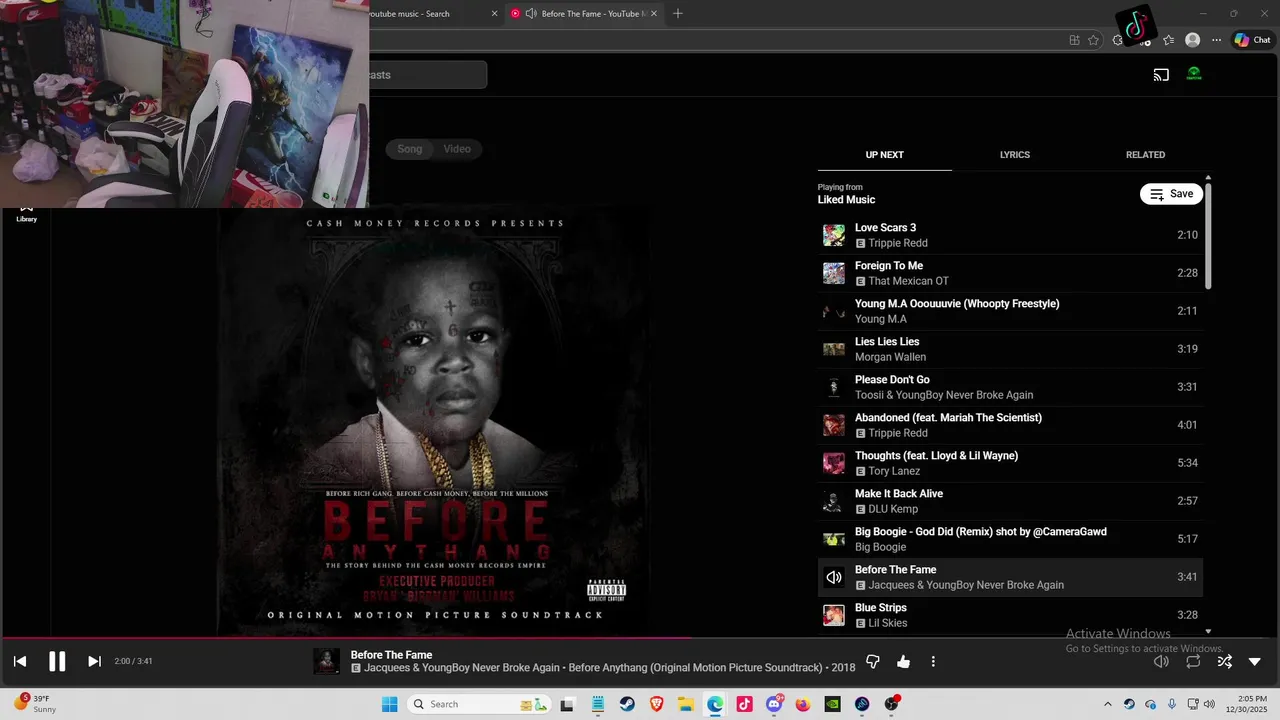This screenshot has width=1280, height=720.
Task: Open Firefox from the taskbar
Action: [803, 704]
